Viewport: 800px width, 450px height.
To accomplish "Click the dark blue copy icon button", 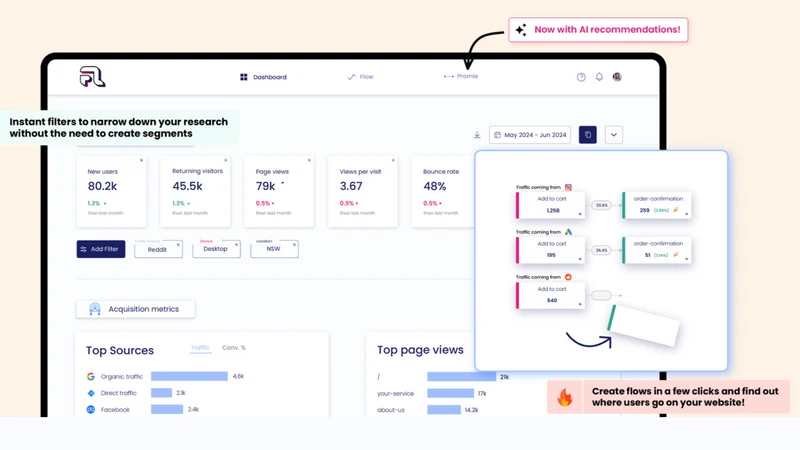I will click(x=588, y=135).
